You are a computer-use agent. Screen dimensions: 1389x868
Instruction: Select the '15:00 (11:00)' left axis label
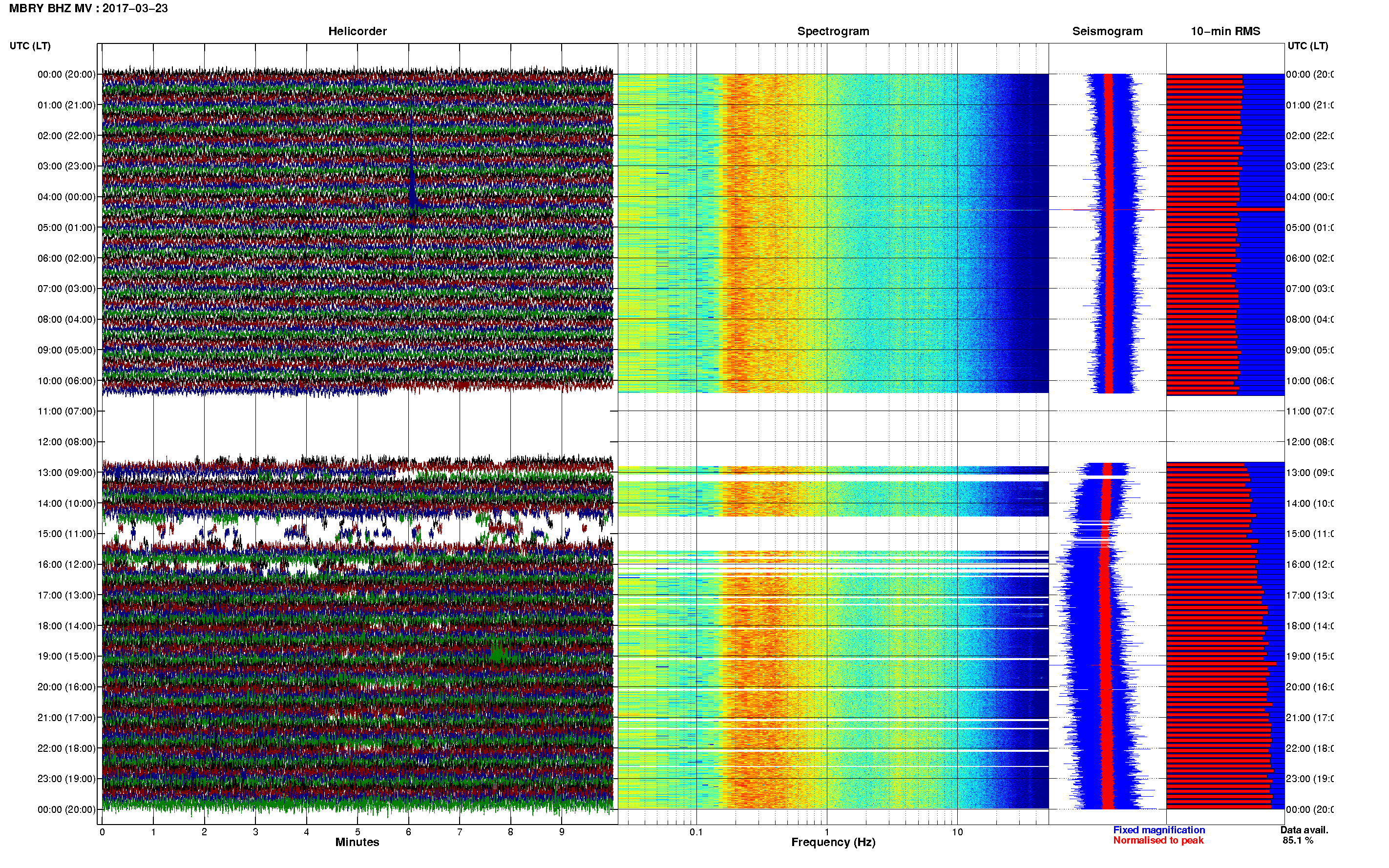coord(66,534)
